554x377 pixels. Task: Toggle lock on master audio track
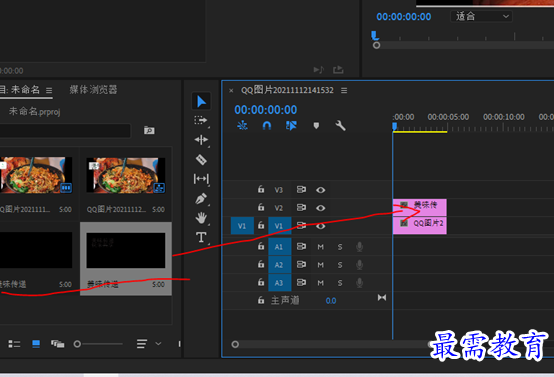[x=261, y=300]
